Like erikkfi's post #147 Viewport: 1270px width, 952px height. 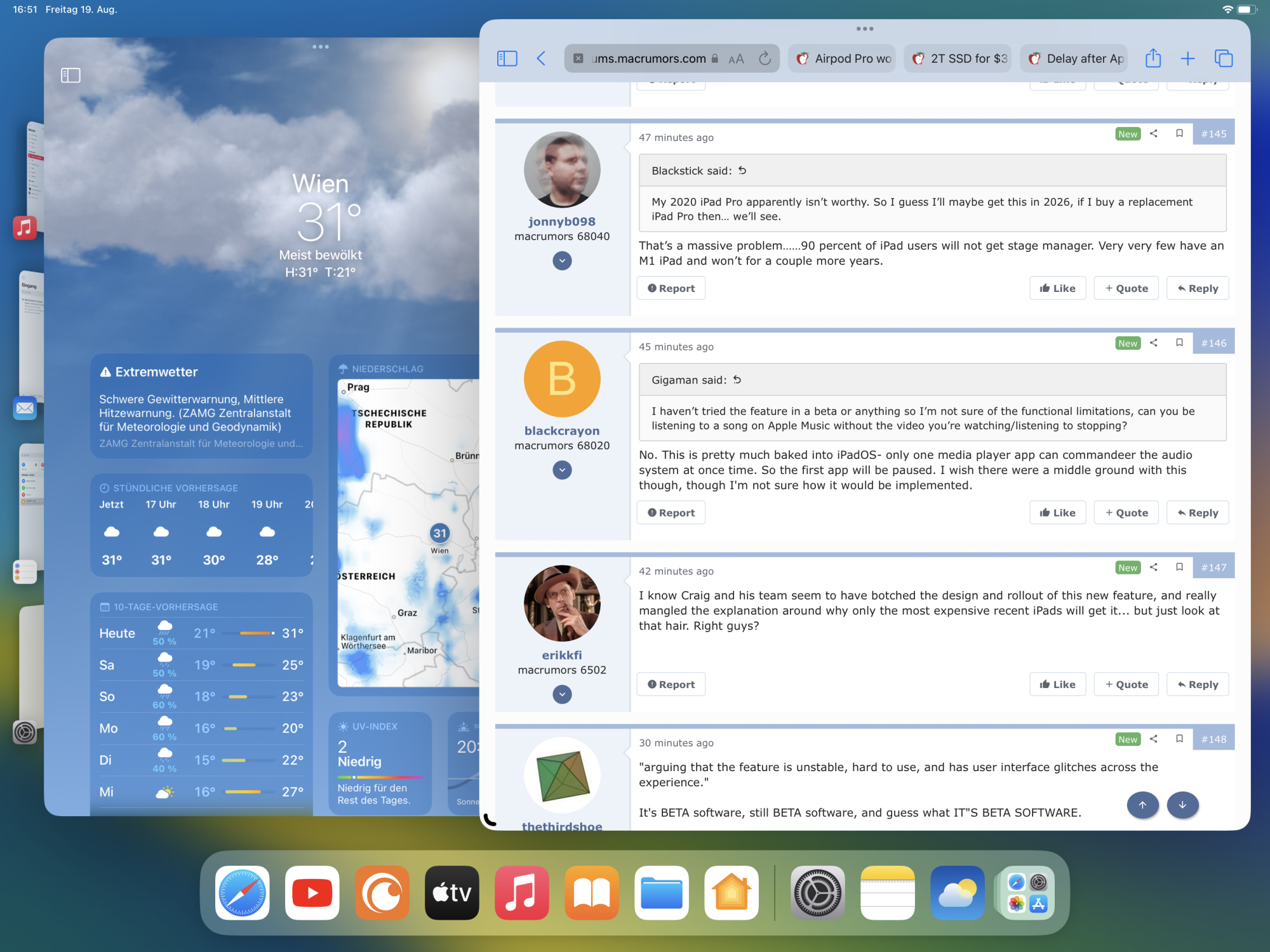point(1057,684)
